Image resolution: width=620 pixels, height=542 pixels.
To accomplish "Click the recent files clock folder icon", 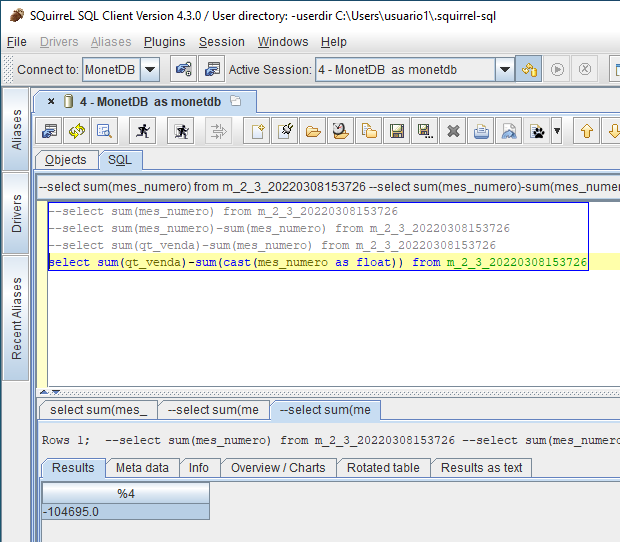I will point(340,130).
